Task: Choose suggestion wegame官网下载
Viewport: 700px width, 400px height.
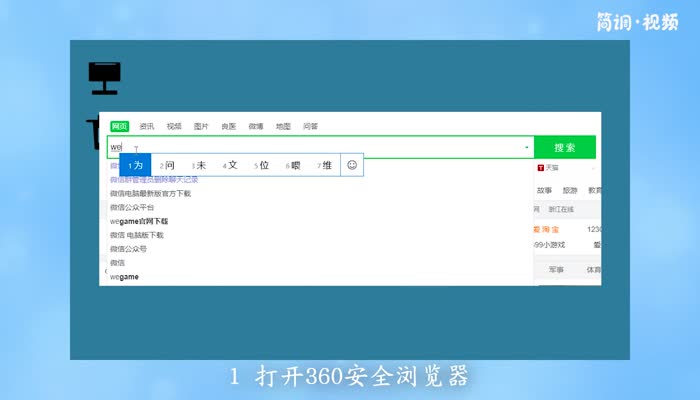Action: coord(139,221)
